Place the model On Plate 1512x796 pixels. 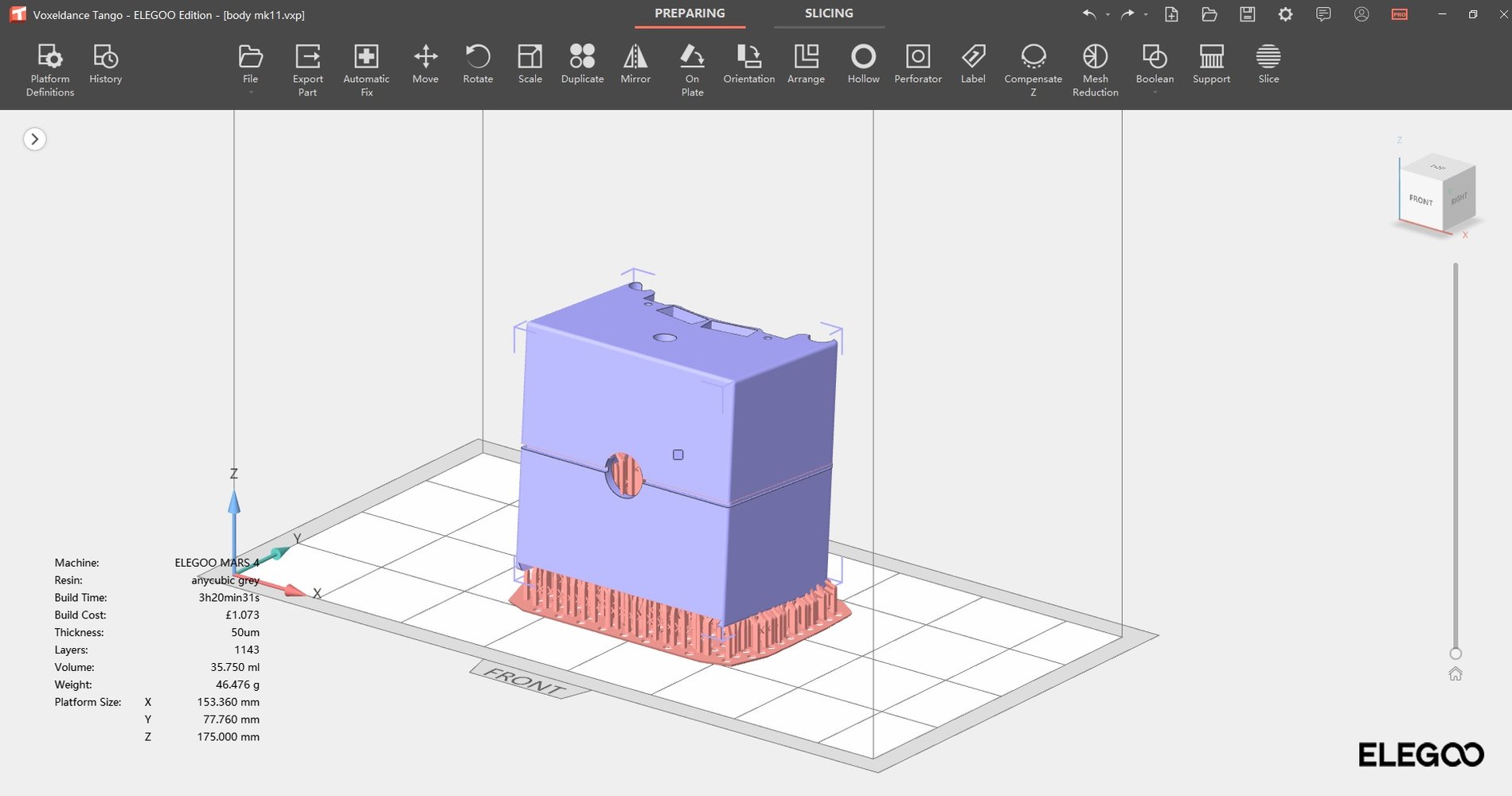tap(692, 70)
